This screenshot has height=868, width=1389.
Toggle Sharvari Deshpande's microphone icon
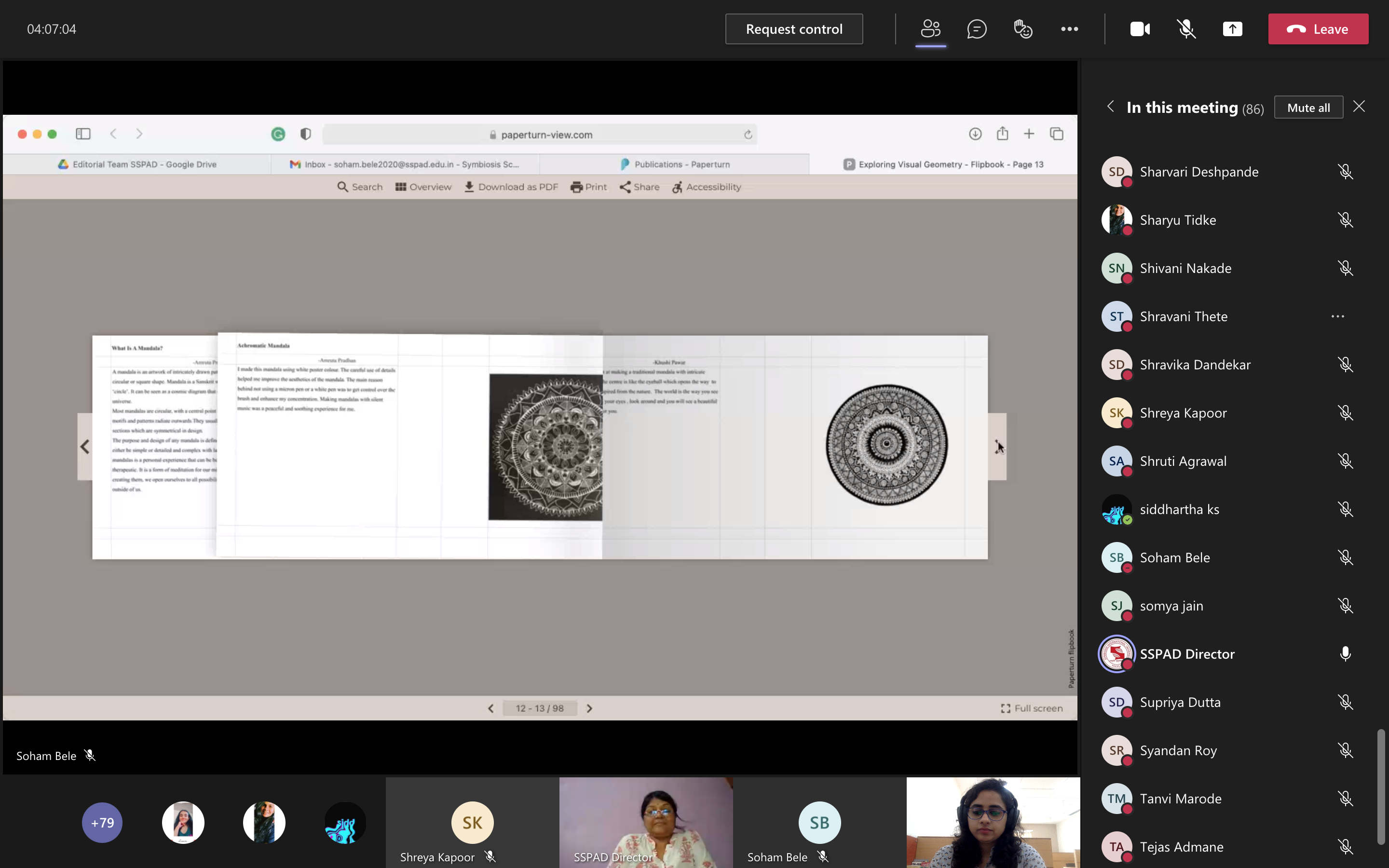click(1345, 172)
